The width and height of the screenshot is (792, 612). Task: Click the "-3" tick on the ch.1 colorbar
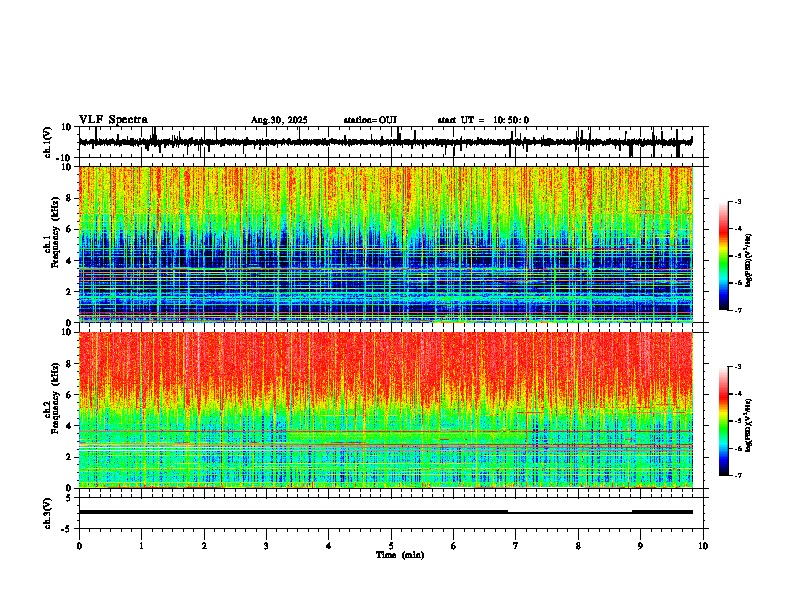tap(738, 202)
